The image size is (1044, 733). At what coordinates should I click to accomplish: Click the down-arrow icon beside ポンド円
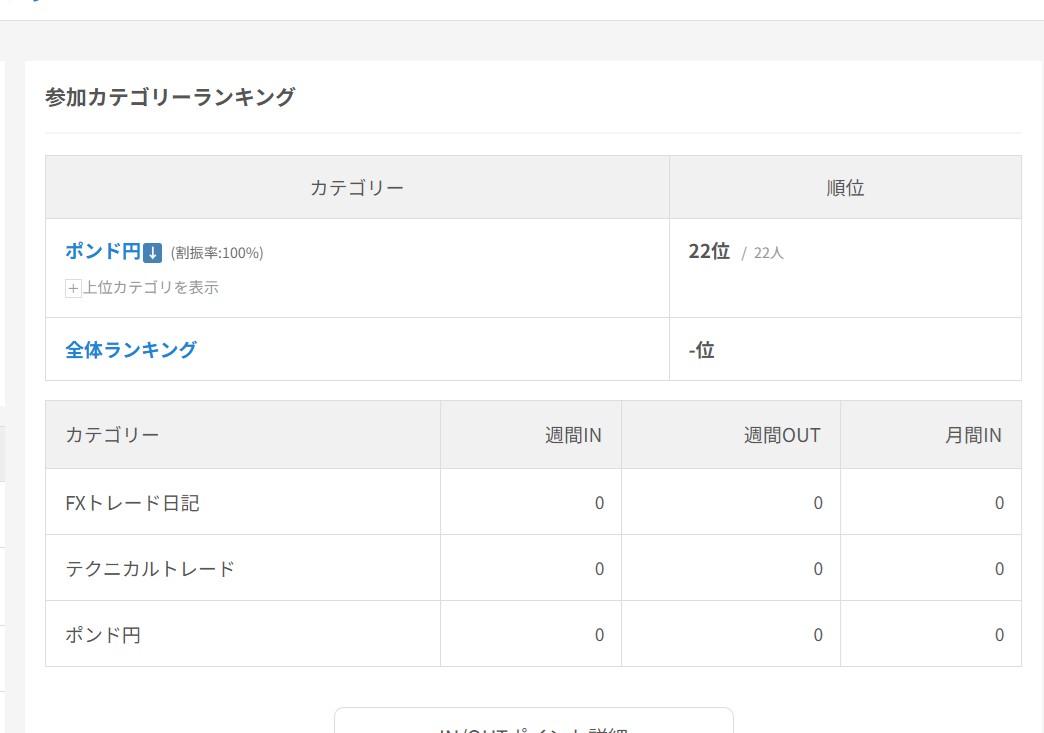click(152, 253)
